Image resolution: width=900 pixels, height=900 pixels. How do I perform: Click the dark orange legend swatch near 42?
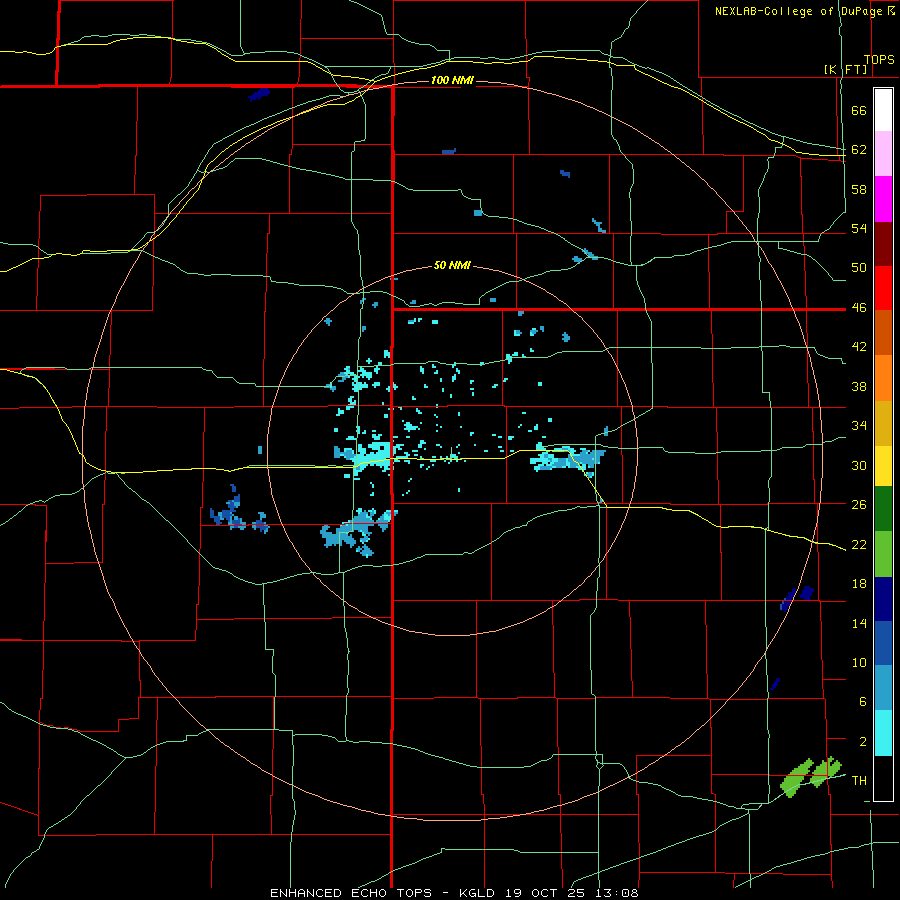[883, 332]
